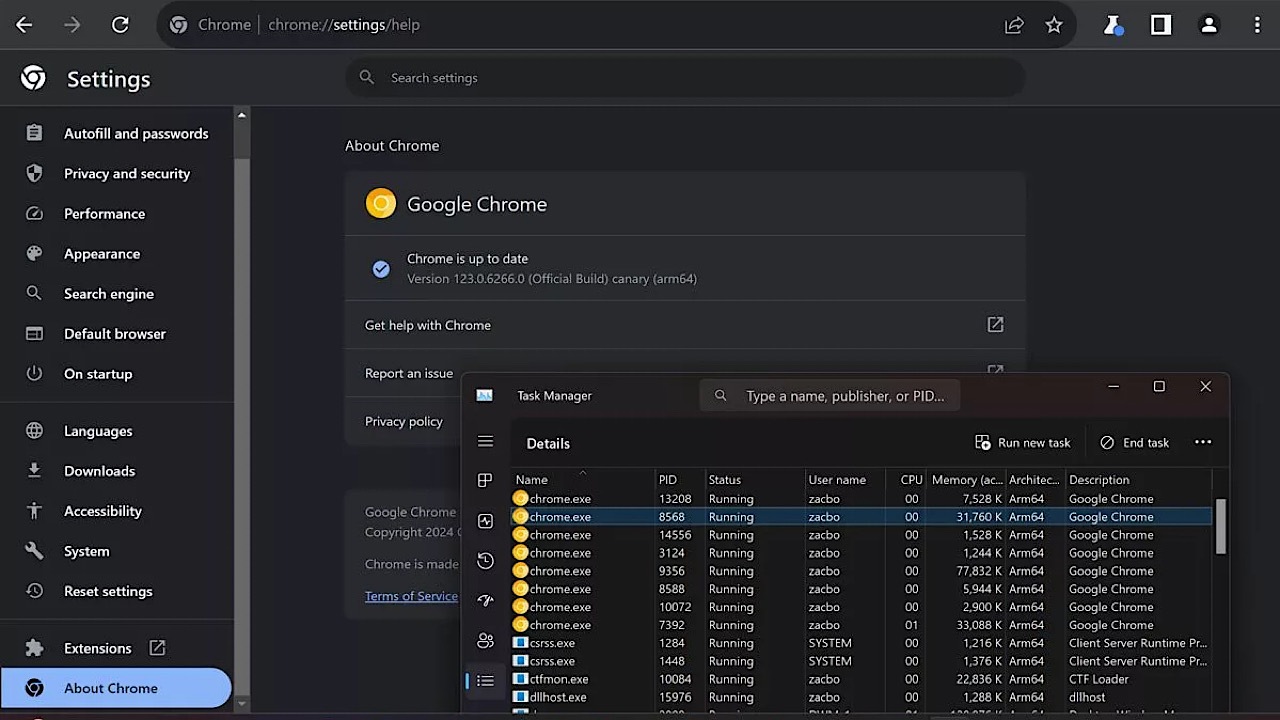The image size is (1280, 720).
Task: Open Chrome Labs flask icon
Action: (1113, 25)
